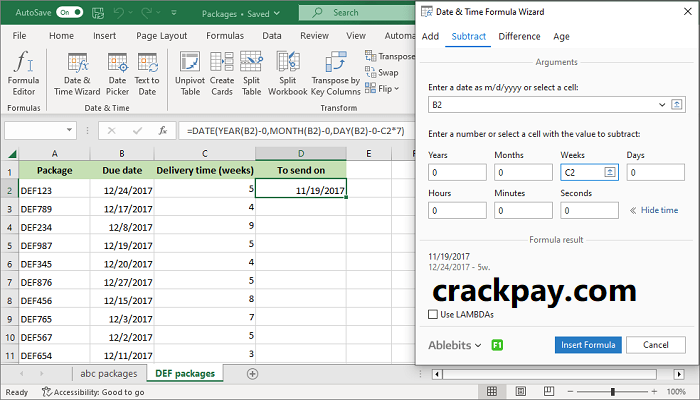700x400 pixels.
Task: Add a new sheet with plus icon
Action: [x=252, y=374]
